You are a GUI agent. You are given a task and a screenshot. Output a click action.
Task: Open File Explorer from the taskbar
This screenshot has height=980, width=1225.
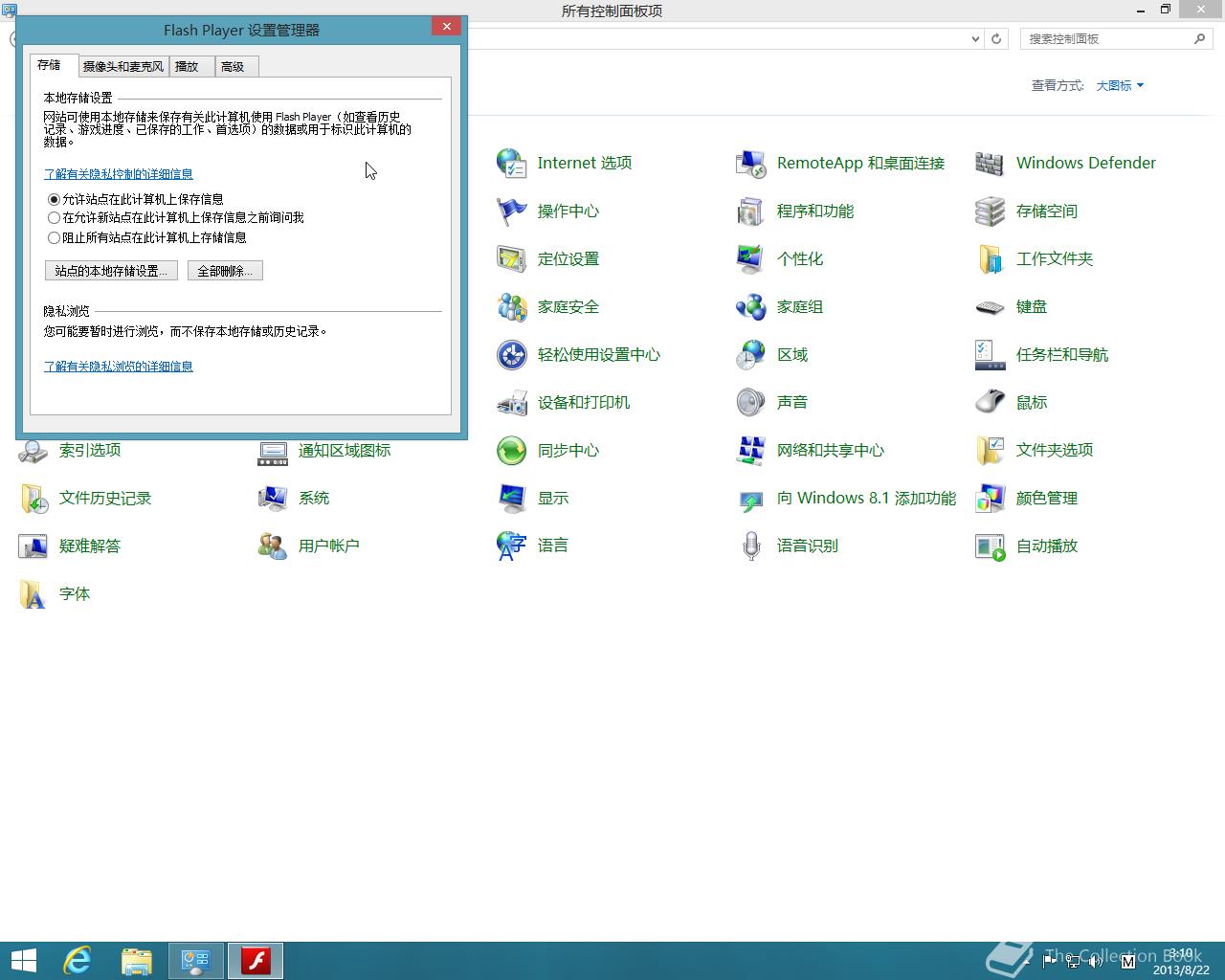pyautogui.click(x=137, y=961)
